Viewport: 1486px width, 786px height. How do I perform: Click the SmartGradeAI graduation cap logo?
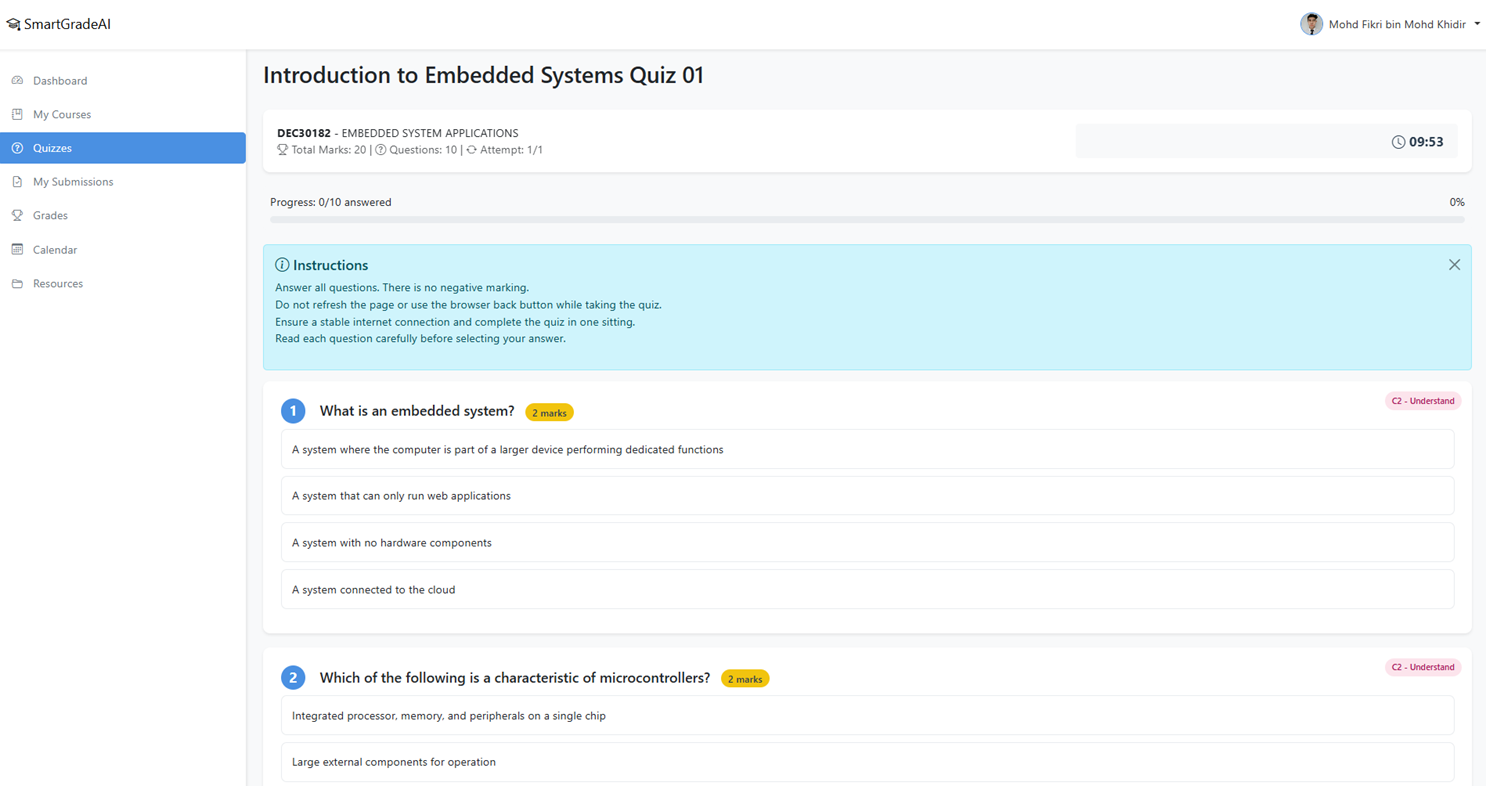[14, 23]
